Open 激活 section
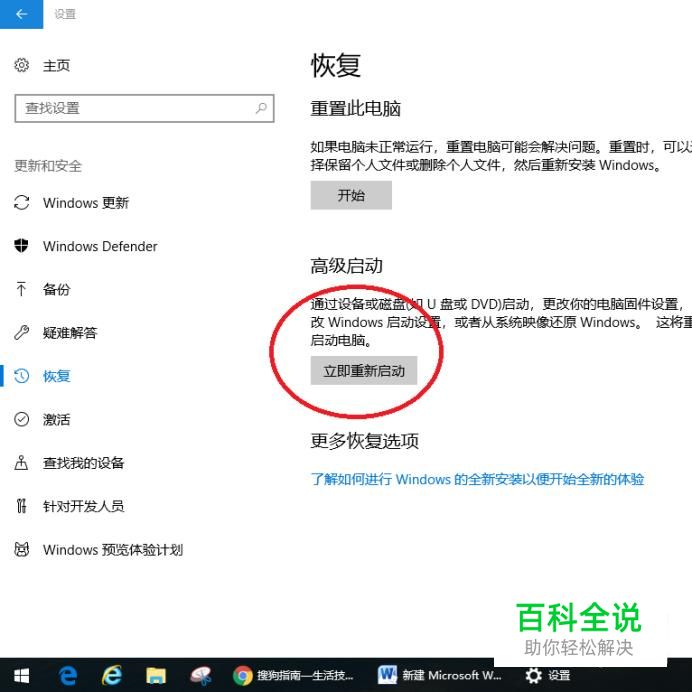692x692 pixels. [56, 419]
